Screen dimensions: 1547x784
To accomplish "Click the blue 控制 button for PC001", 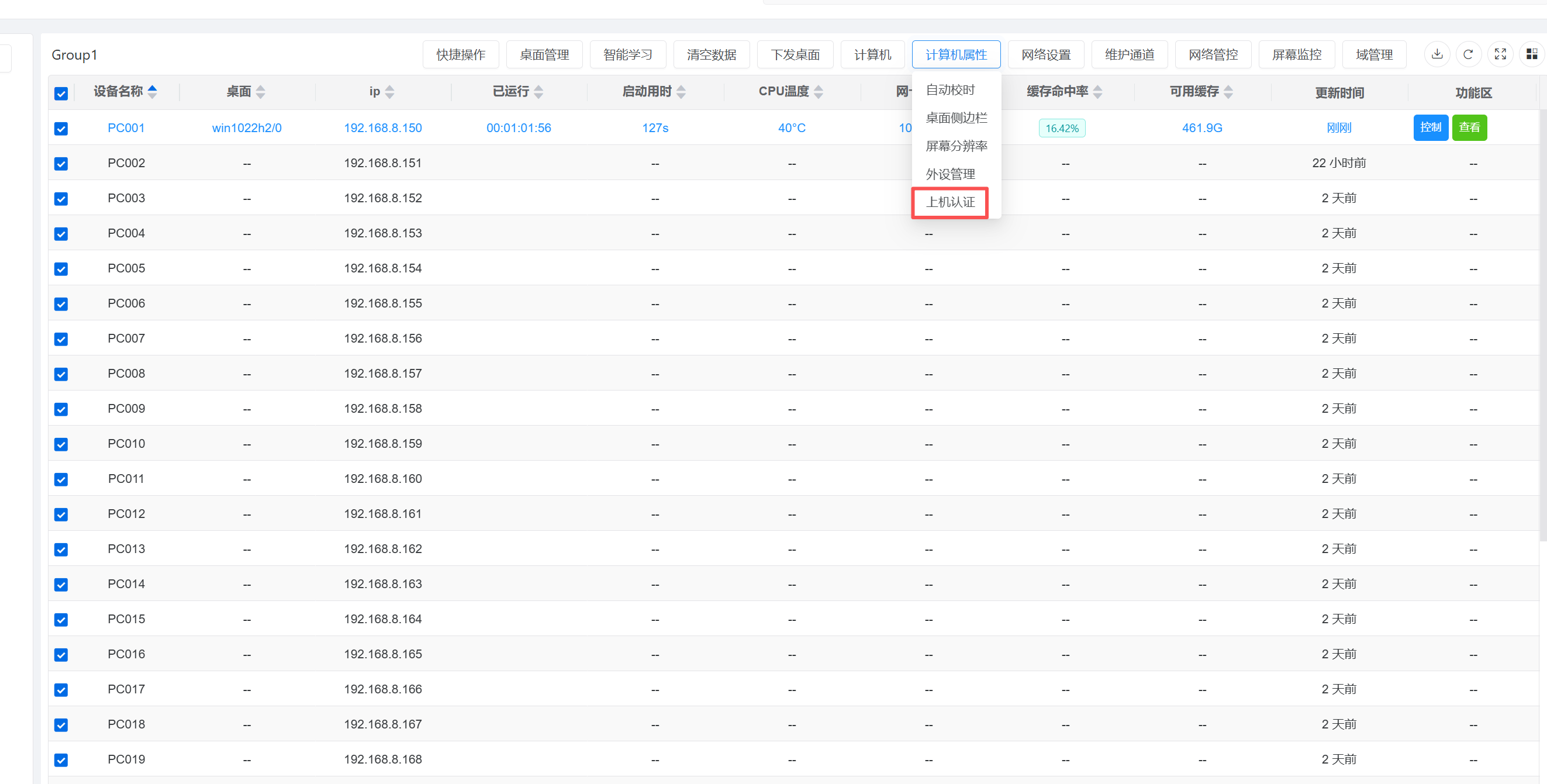I will click(x=1430, y=127).
